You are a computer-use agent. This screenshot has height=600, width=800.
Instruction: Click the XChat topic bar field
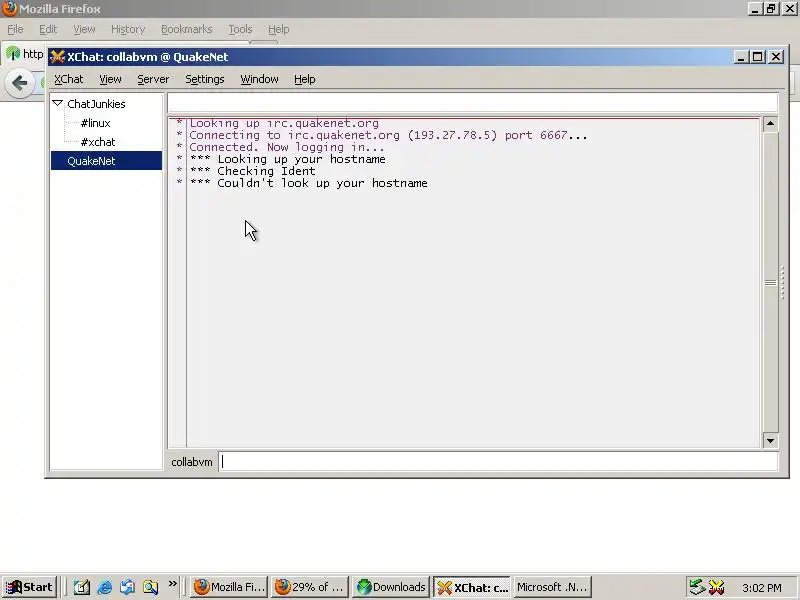tap(472, 103)
